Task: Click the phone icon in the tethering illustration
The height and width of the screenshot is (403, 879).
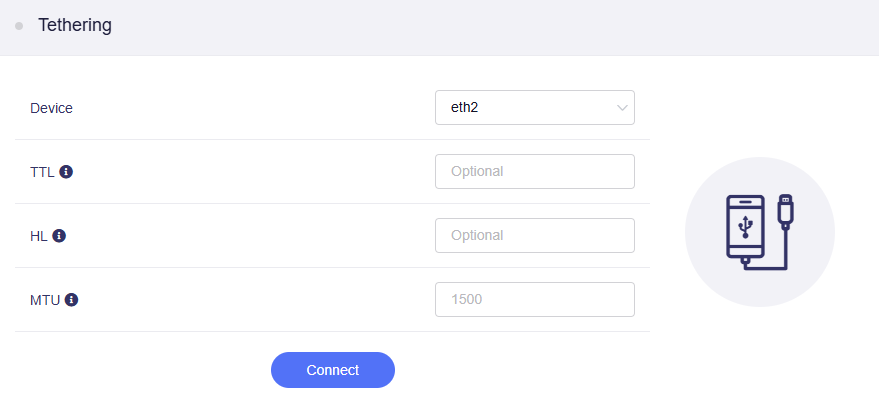Action: [746, 232]
